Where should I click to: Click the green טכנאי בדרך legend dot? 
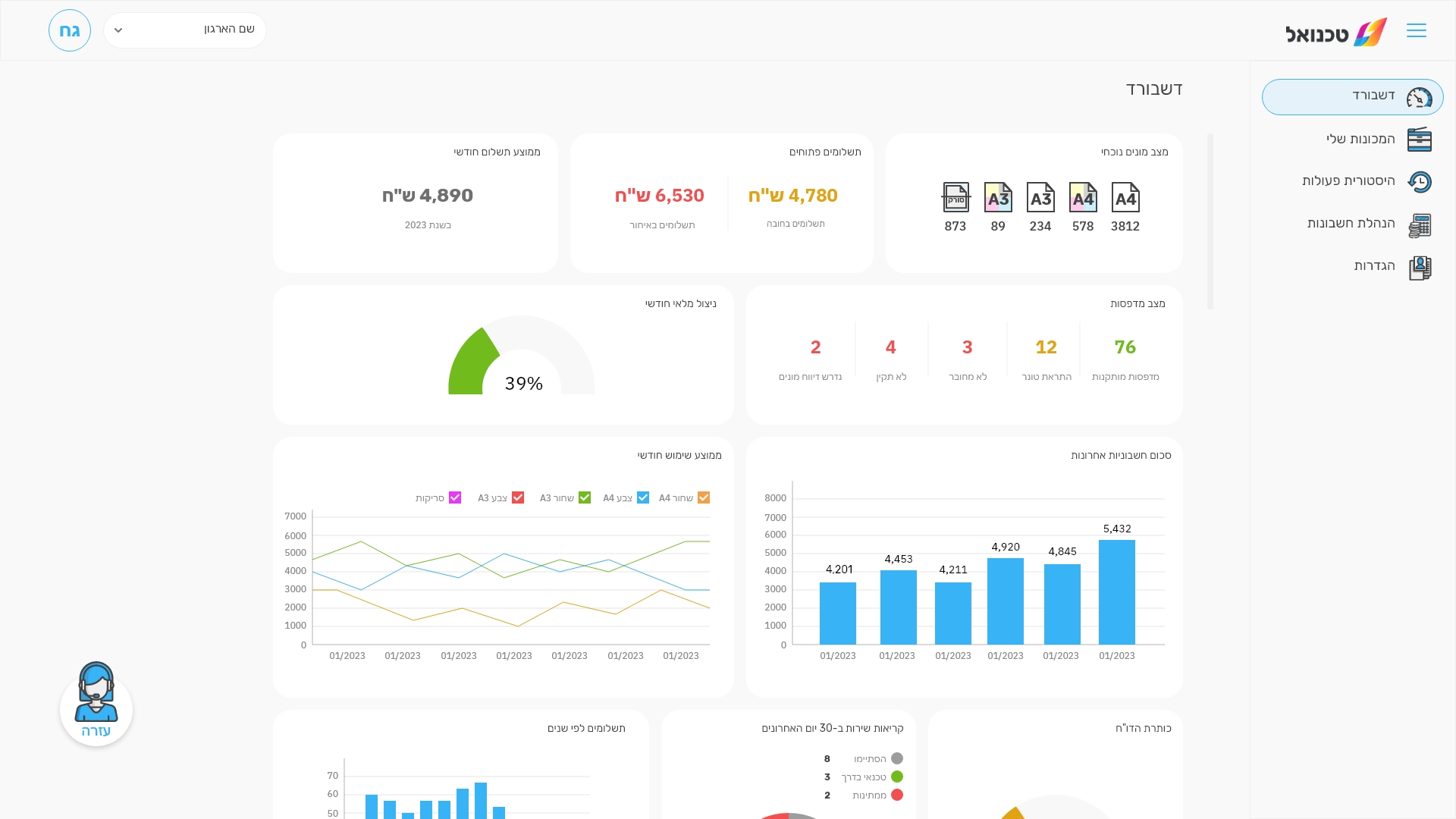click(x=897, y=777)
